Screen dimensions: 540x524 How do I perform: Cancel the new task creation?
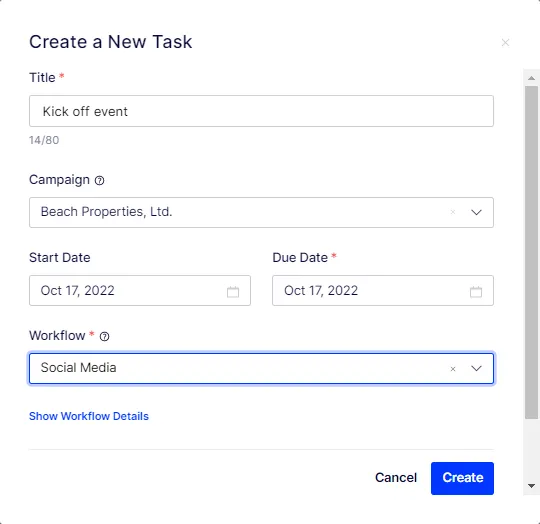point(396,478)
